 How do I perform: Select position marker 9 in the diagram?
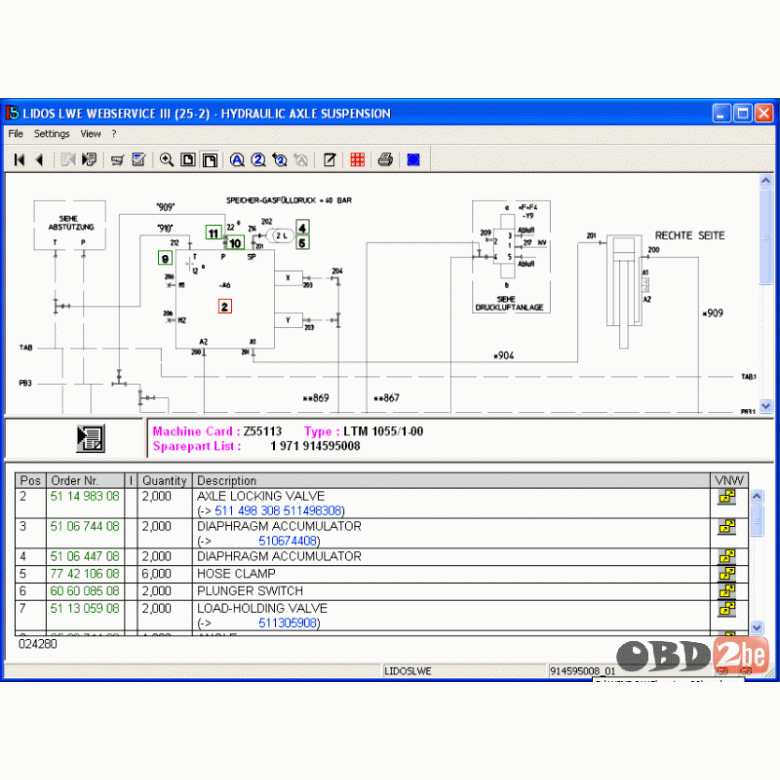pos(165,259)
